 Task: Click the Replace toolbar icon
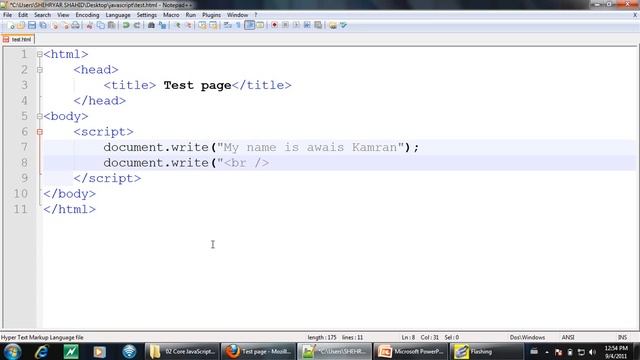point(162,25)
